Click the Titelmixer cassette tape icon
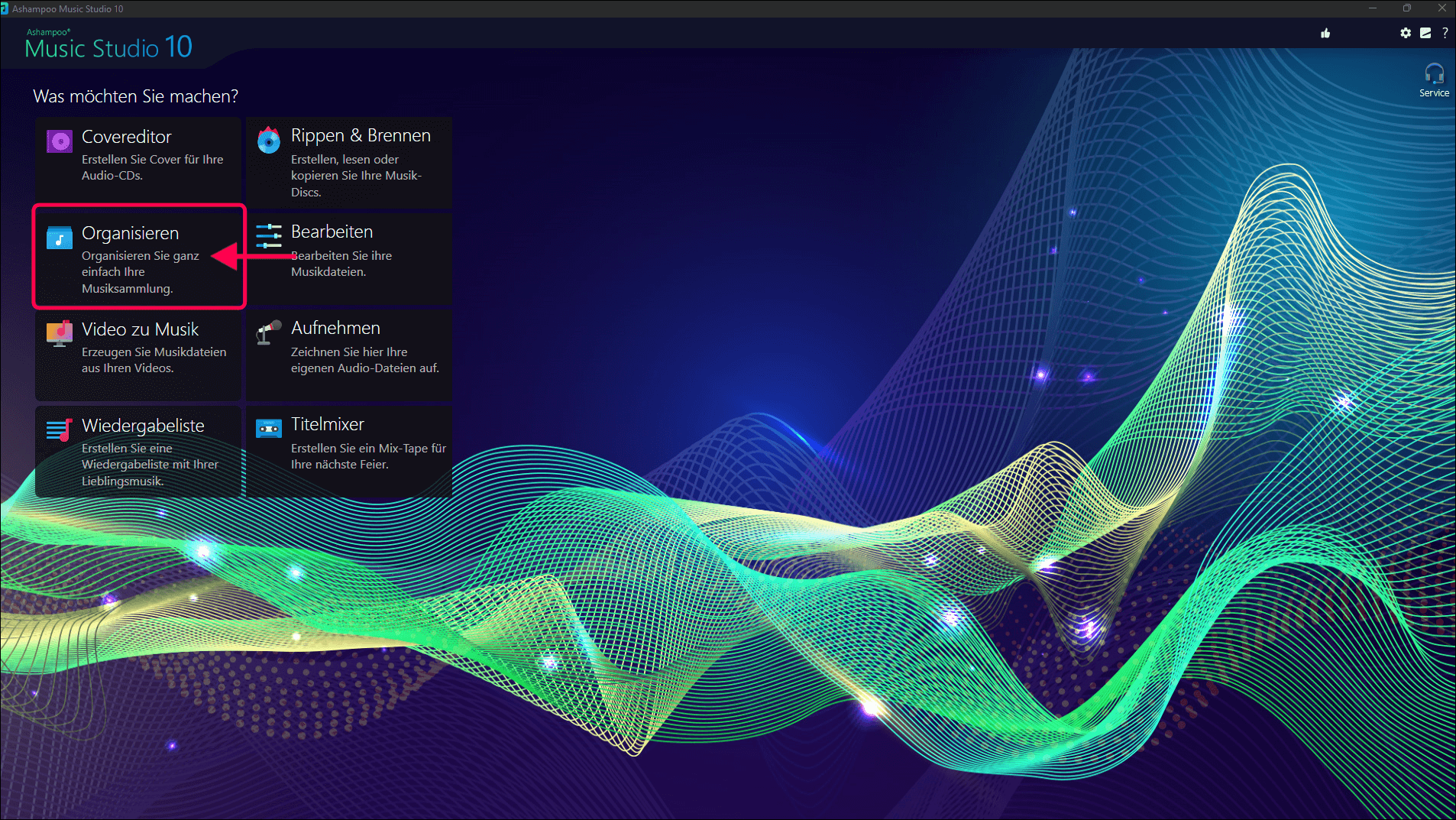 point(269,429)
